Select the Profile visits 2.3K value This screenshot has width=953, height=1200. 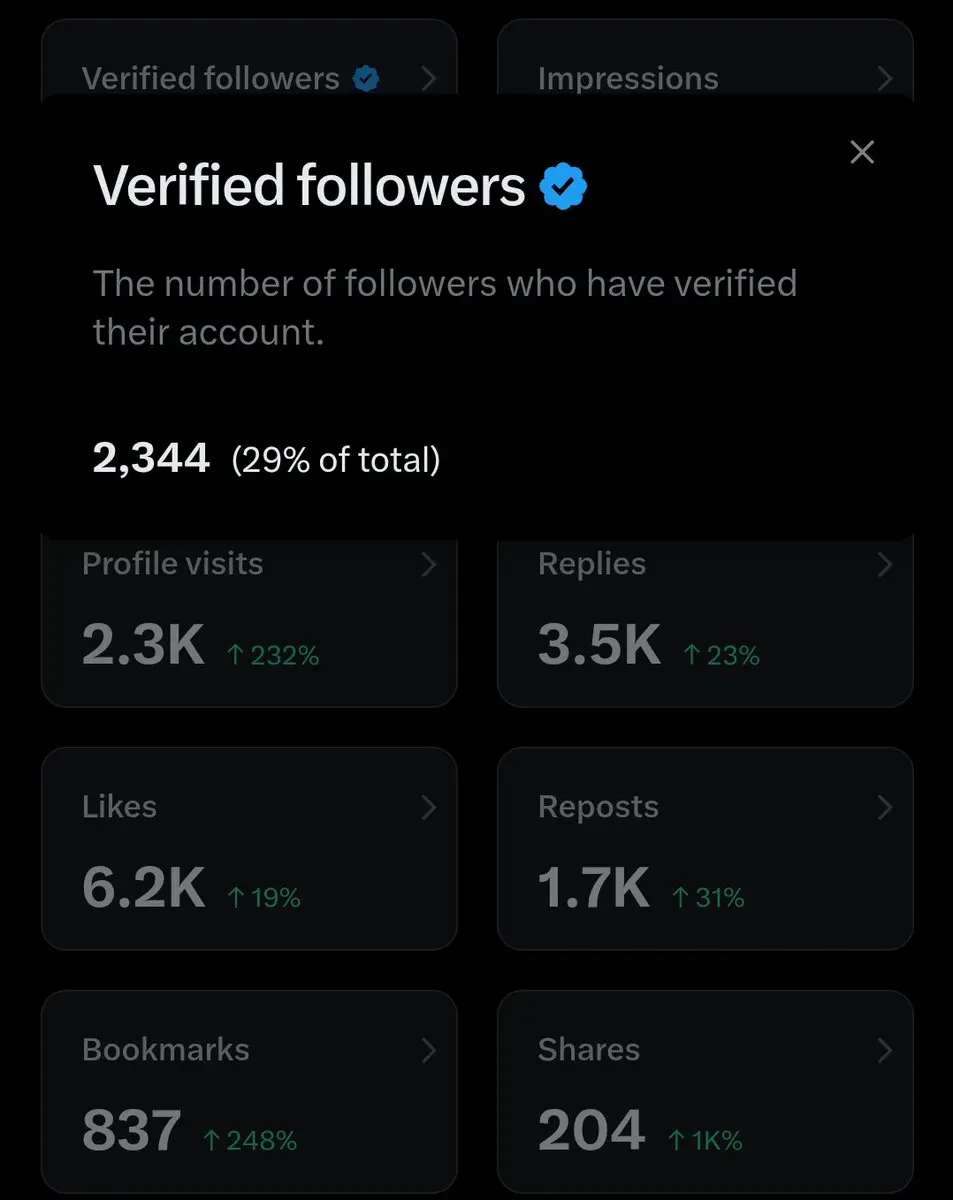coord(143,646)
